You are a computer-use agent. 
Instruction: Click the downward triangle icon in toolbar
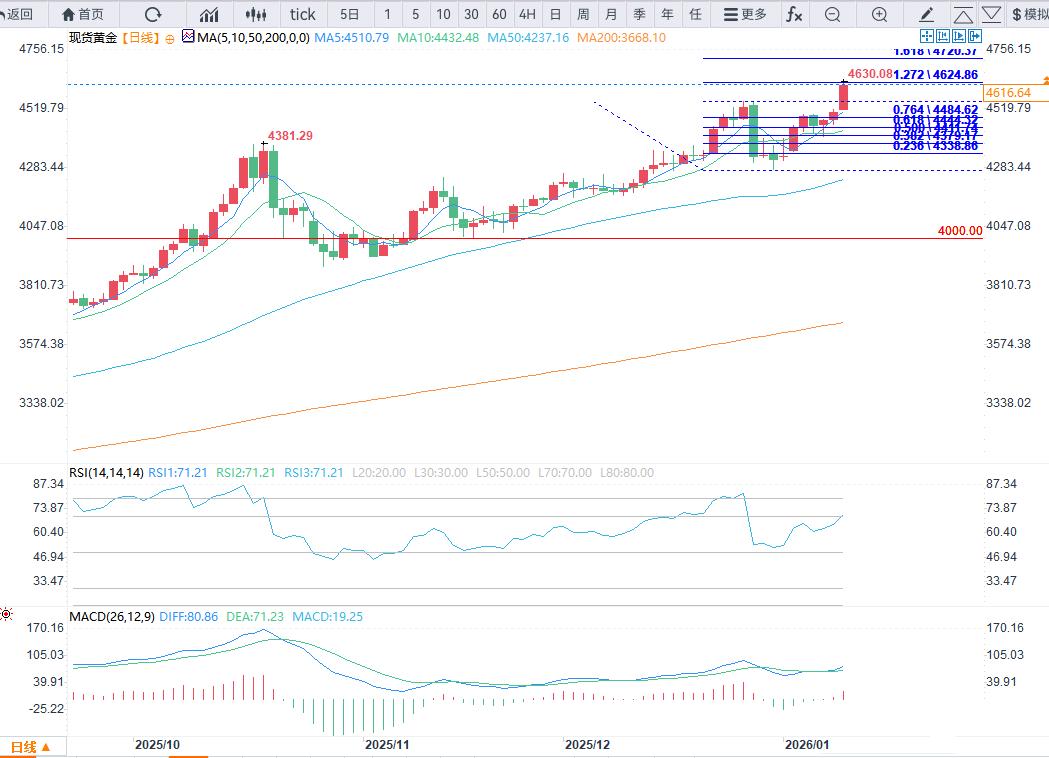coord(991,14)
